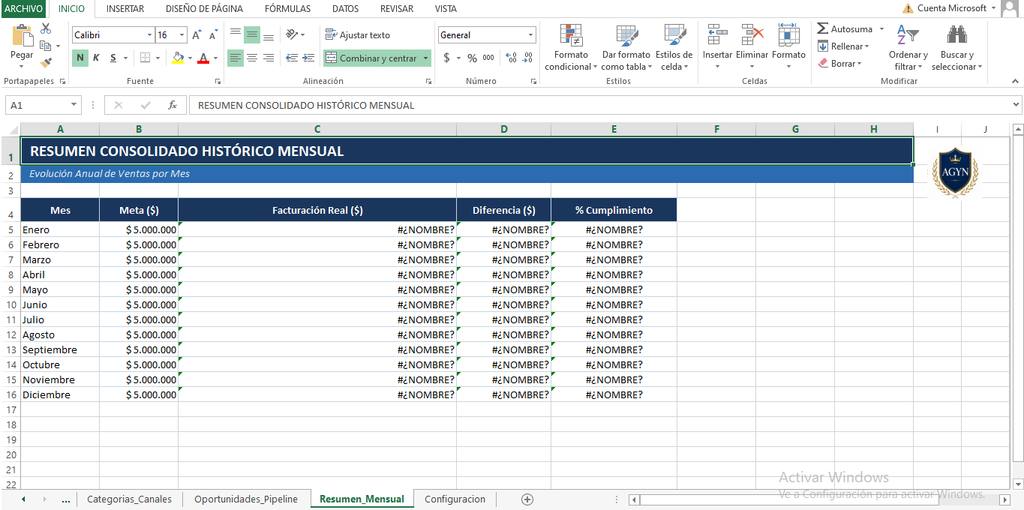Viewport: 1024px width, 510px height.
Task: Switch to the FÓRMULAS tab
Action: [287, 8]
